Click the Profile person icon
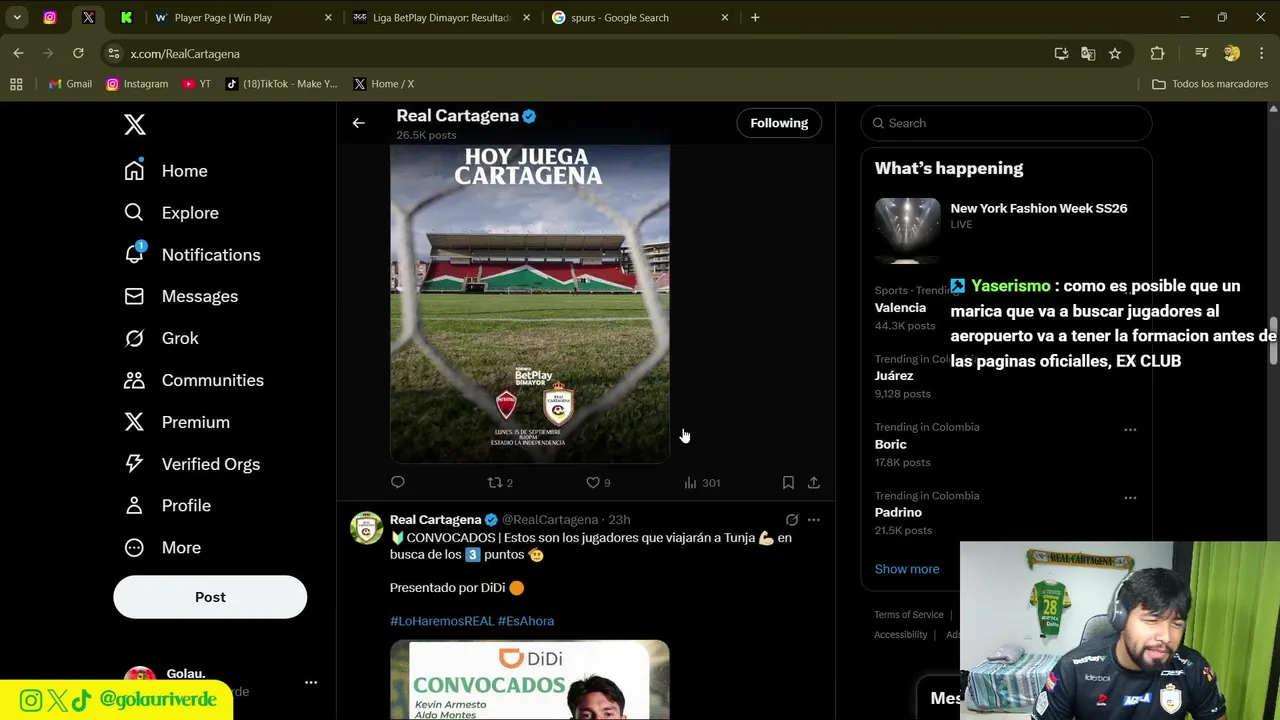1280x720 pixels. [x=134, y=505]
